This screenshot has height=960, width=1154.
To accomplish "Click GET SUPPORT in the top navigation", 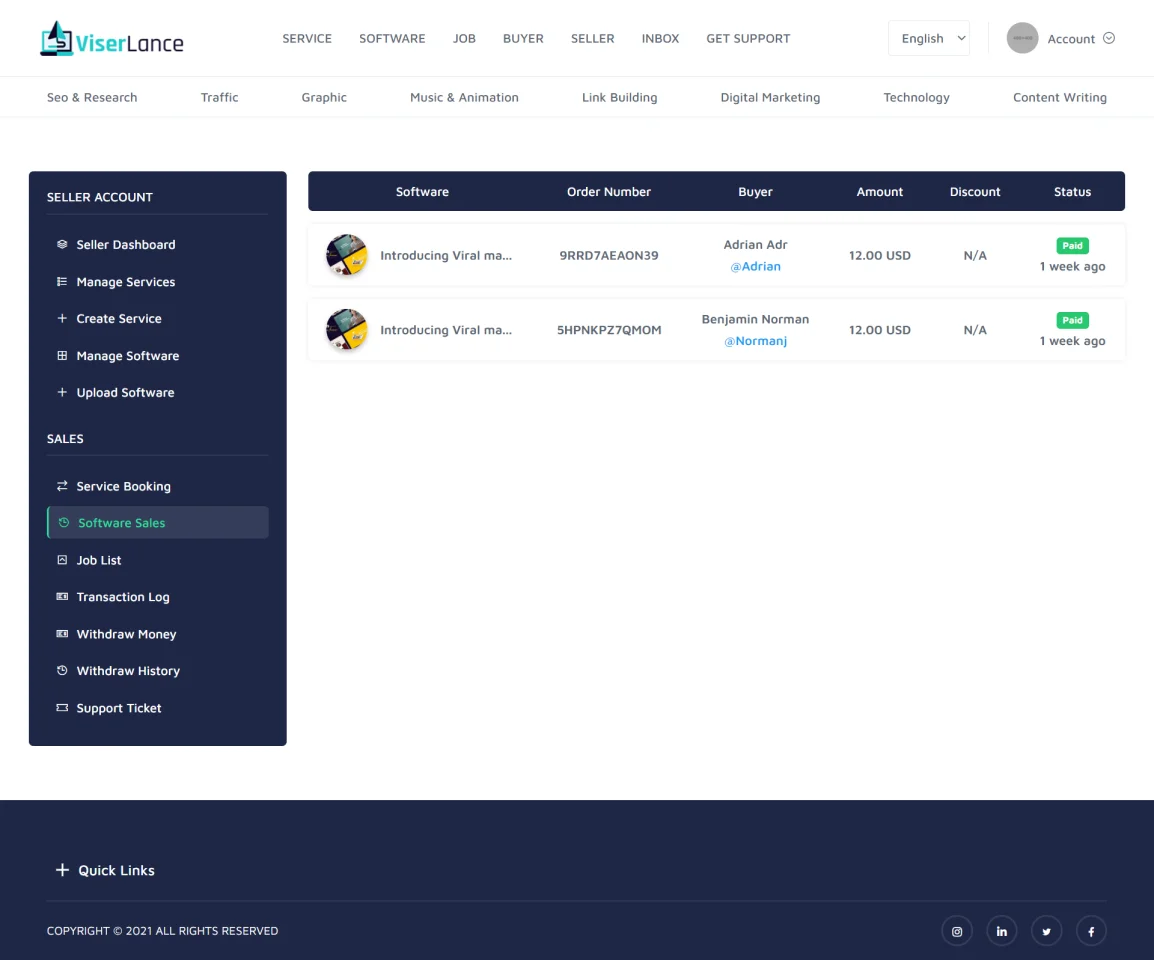I will pyautogui.click(x=748, y=38).
